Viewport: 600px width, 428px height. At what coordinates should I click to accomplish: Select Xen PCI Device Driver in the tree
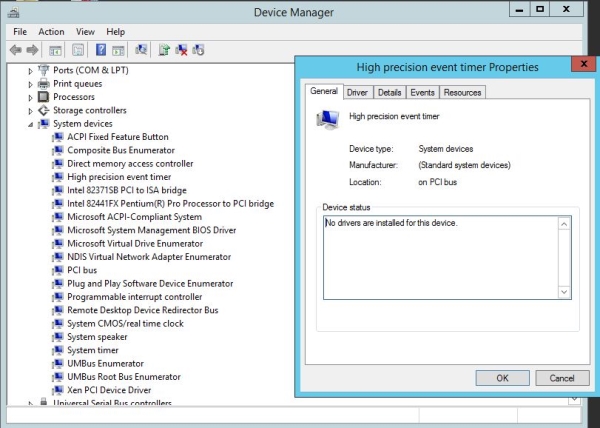click(x=109, y=390)
